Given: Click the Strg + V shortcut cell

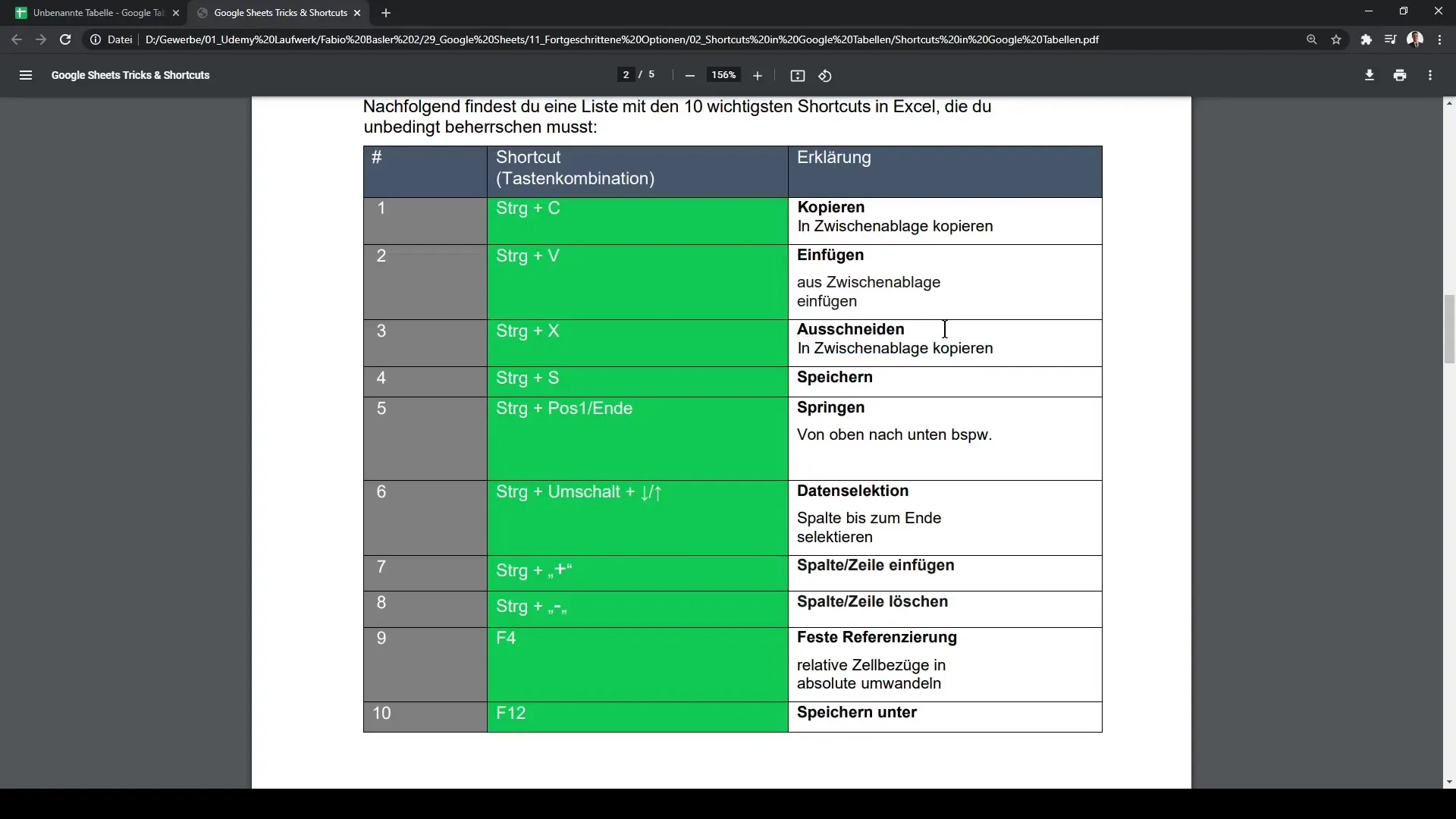Looking at the screenshot, I should tap(637, 282).
